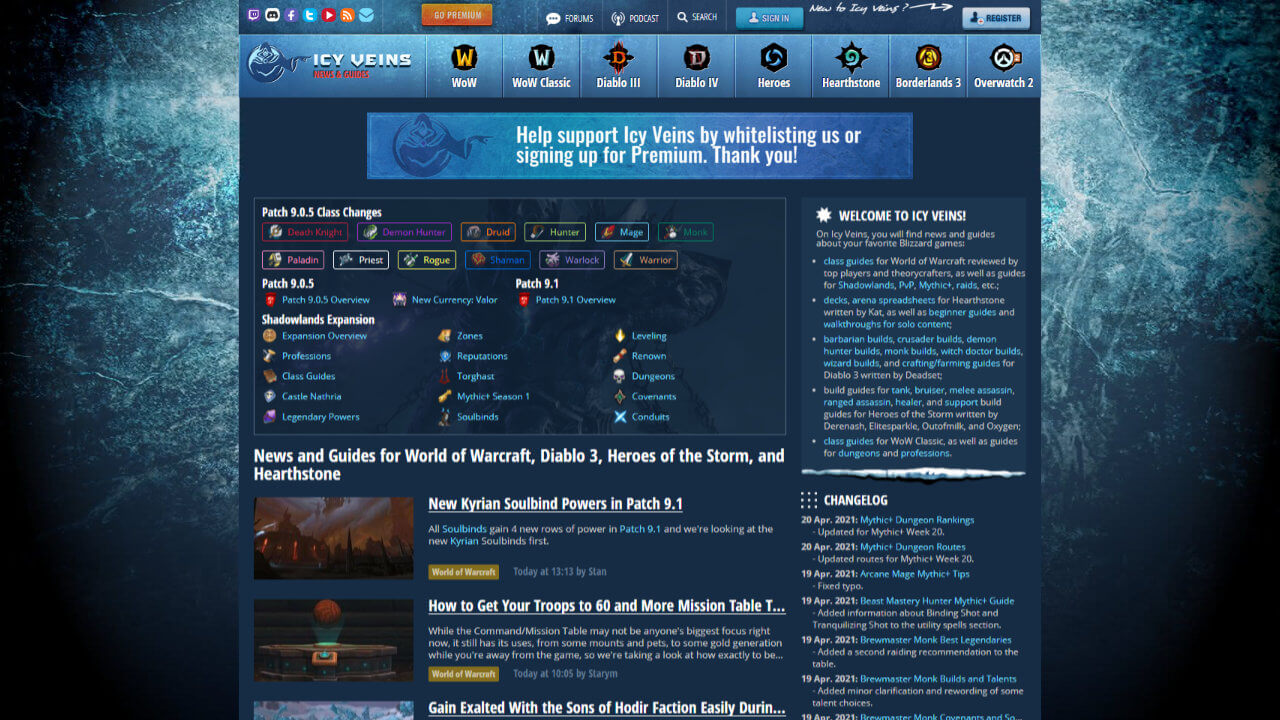Screen dimensions: 1280x720
Task: Click the Register button
Action: coord(996,18)
